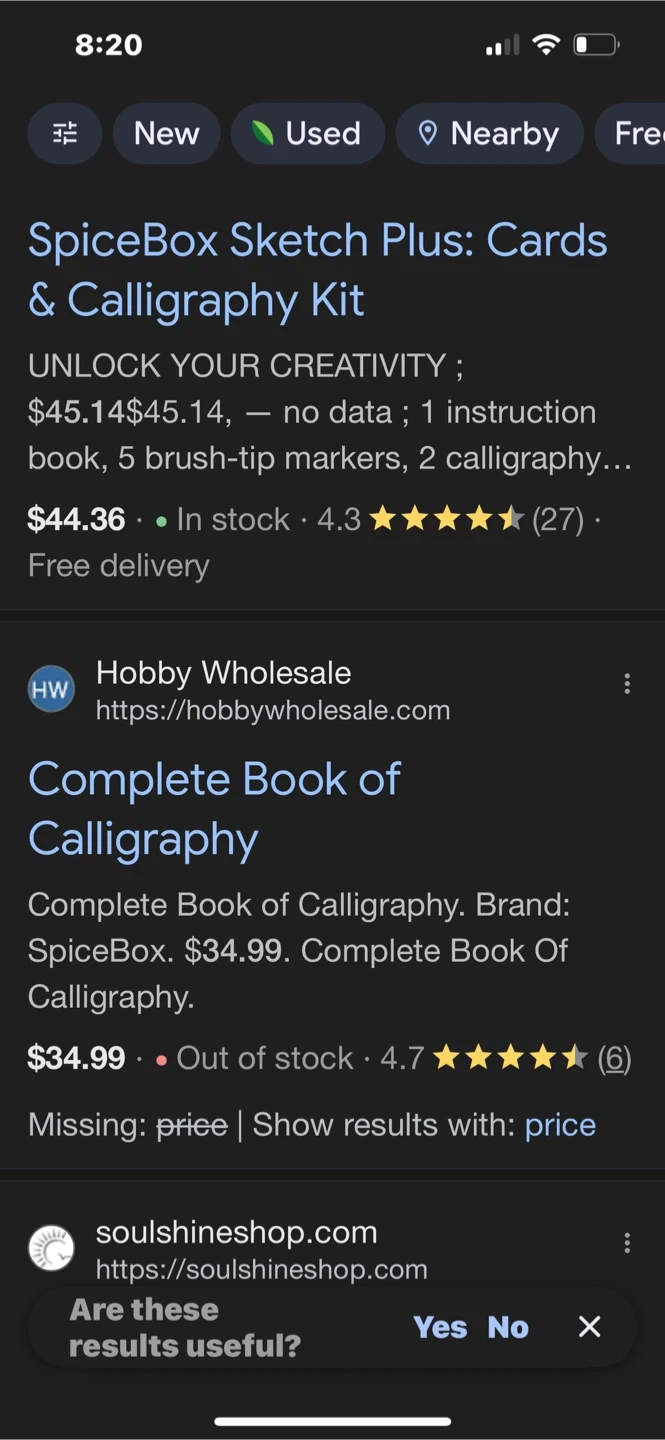
Task: Open more options for soulshineshop.com result
Action: (x=627, y=1243)
